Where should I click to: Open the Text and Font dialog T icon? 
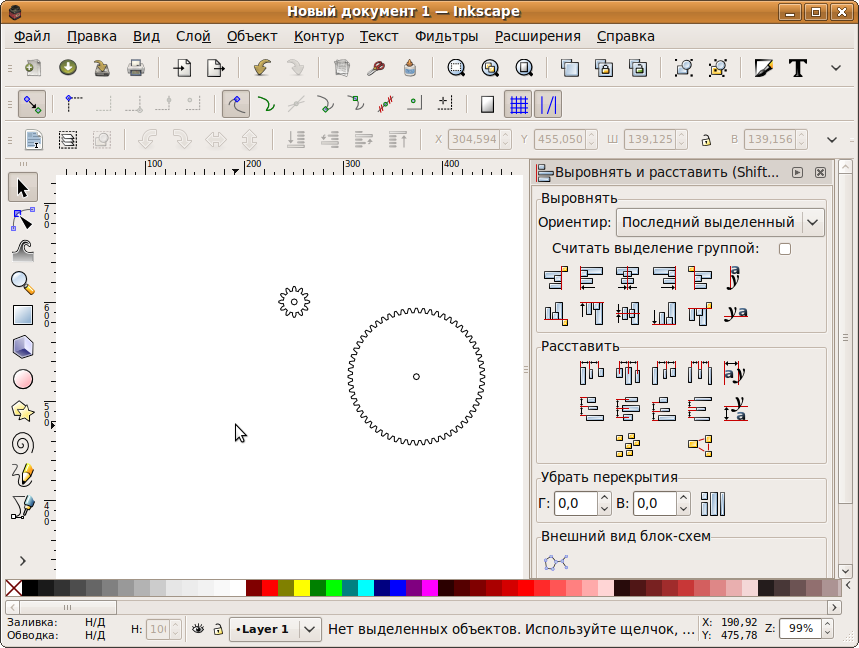(798, 68)
